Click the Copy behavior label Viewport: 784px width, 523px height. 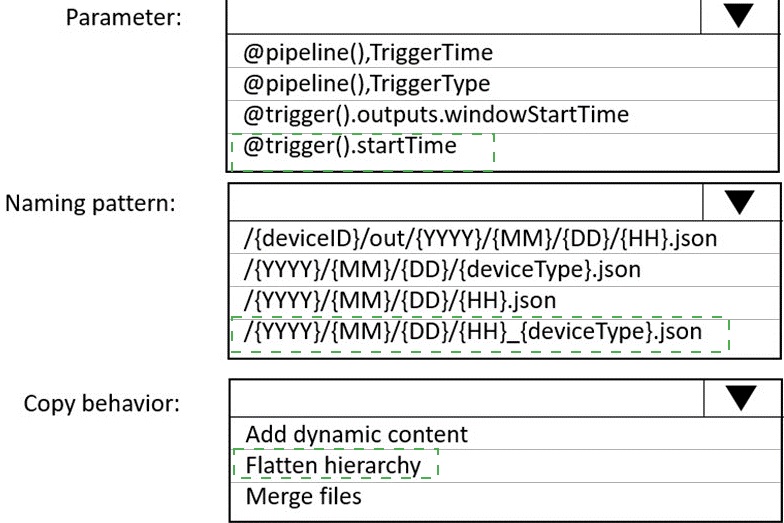click(102, 403)
